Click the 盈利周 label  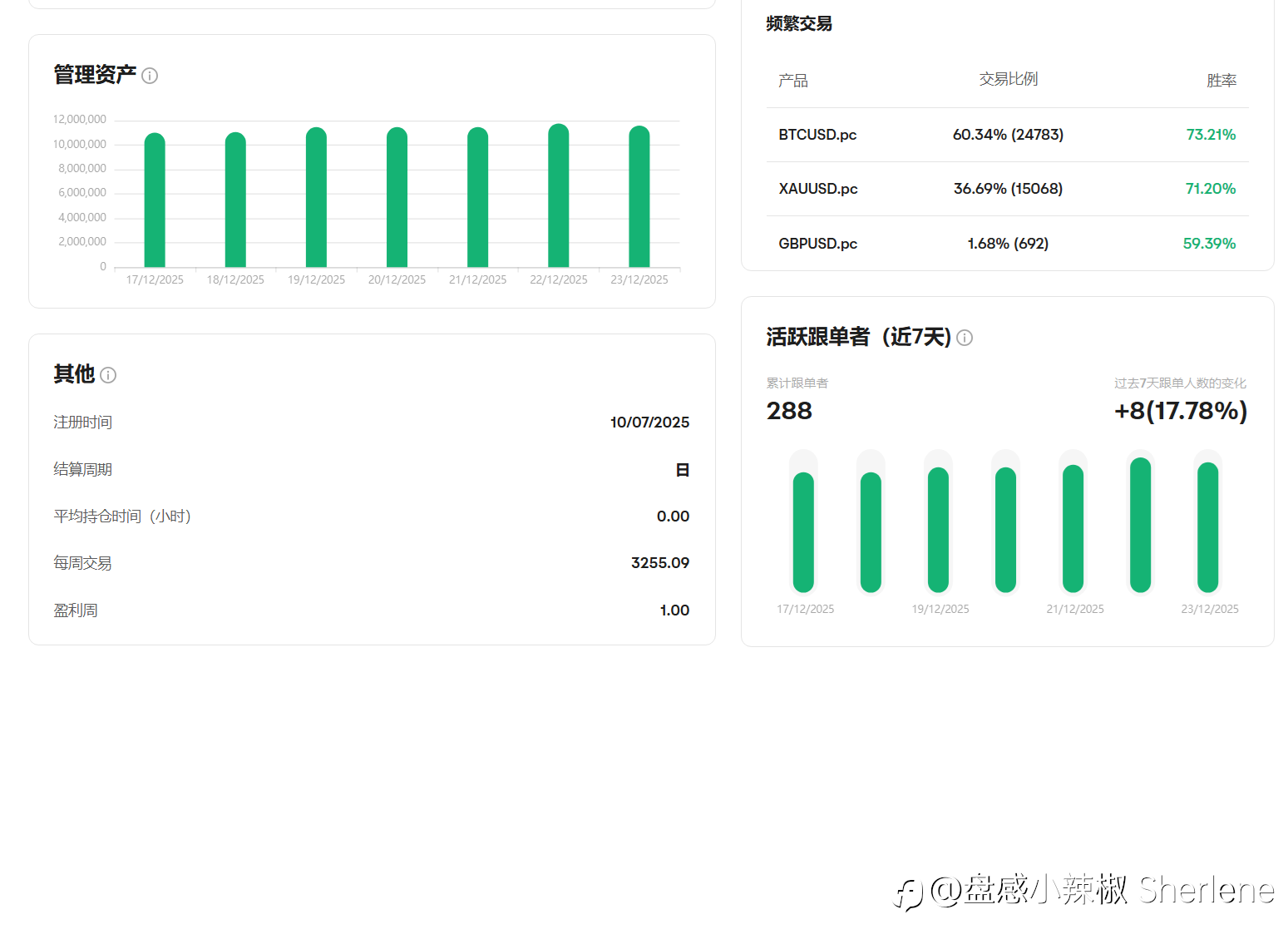(x=76, y=610)
